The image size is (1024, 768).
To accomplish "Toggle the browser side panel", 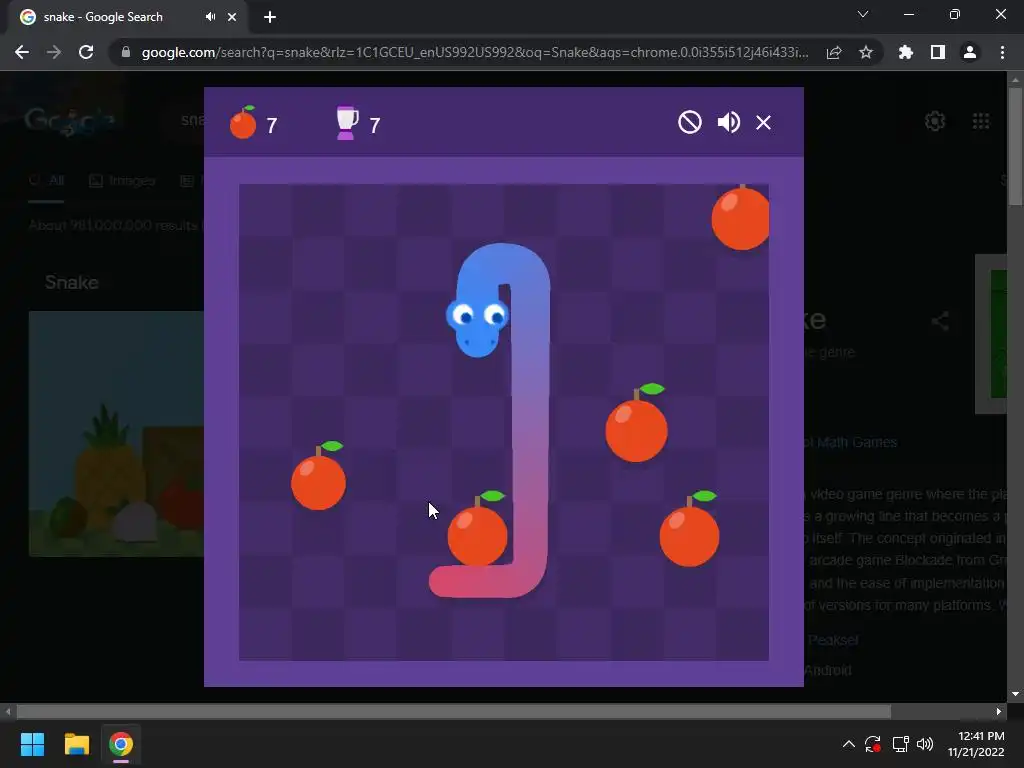I will coord(938,52).
